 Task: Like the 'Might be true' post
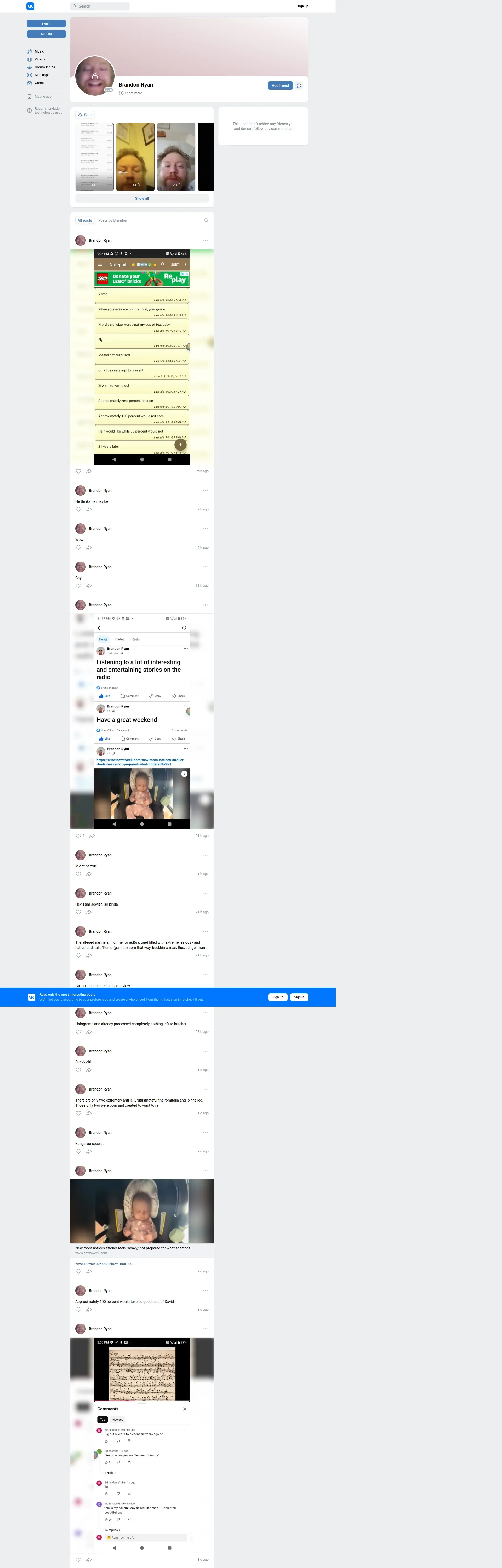(78, 874)
